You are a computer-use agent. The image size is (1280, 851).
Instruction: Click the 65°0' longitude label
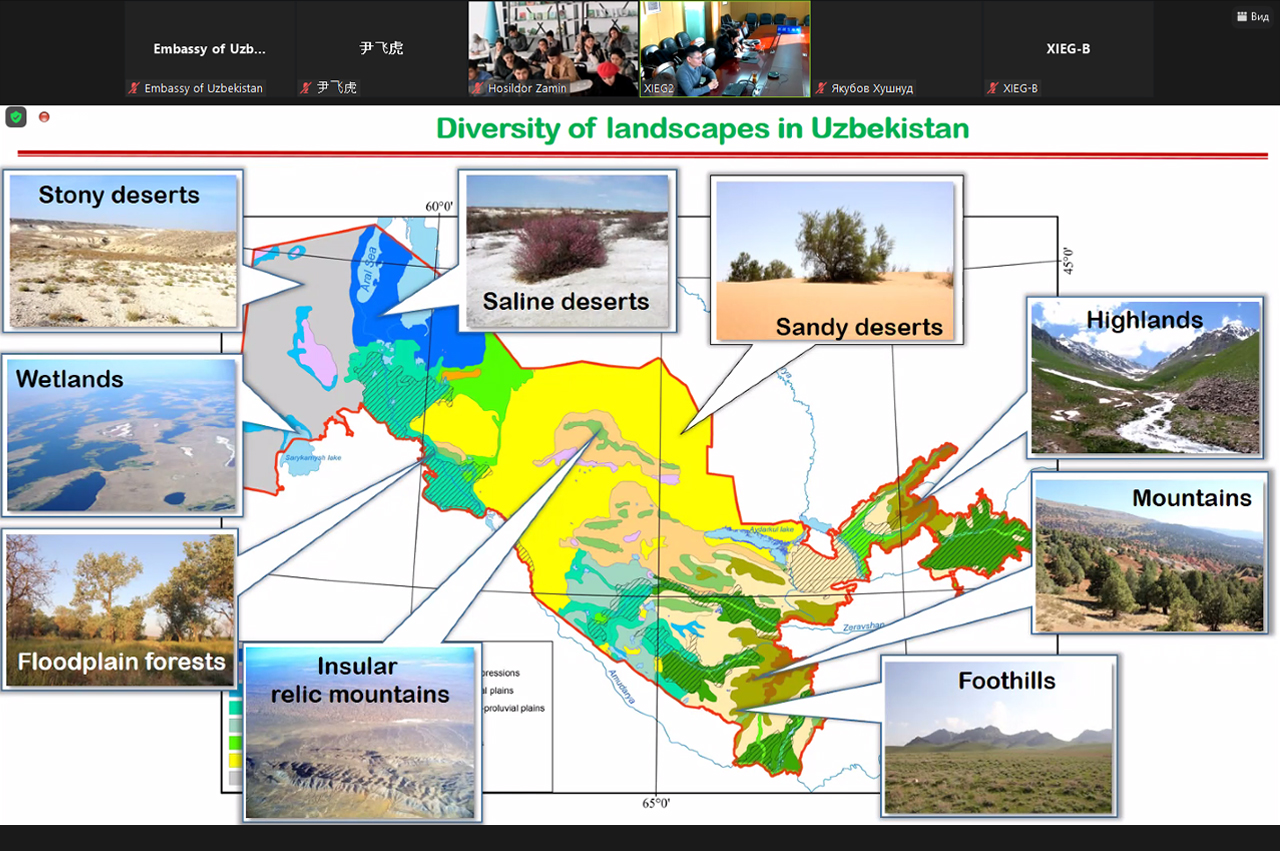[x=656, y=803]
